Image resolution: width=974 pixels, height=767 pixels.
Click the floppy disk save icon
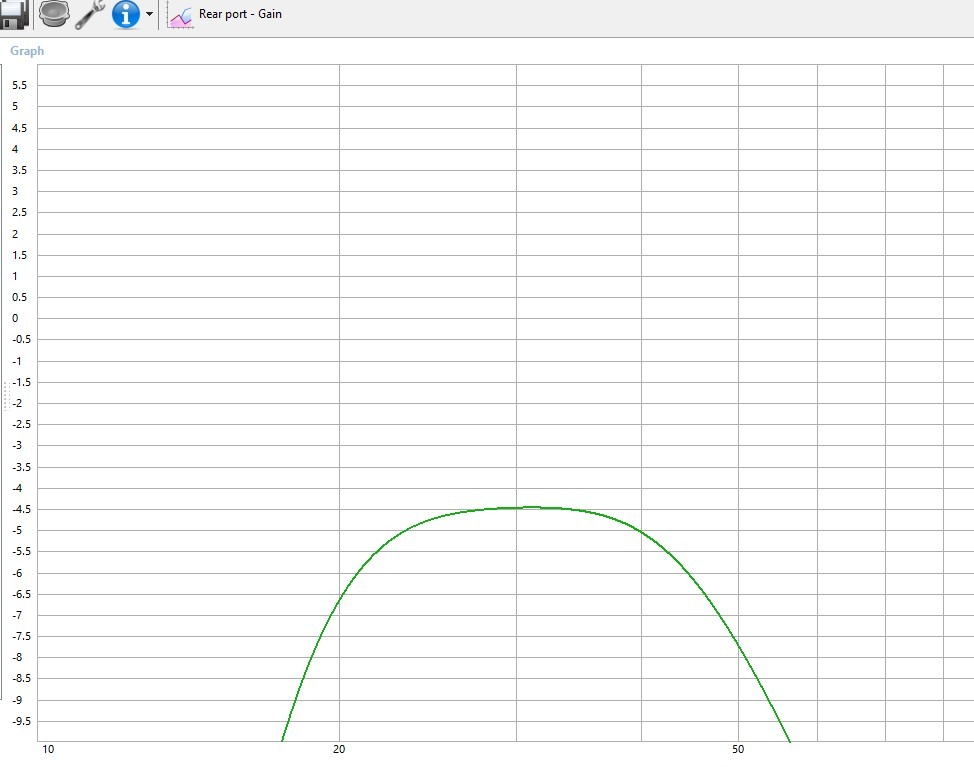coord(14,14)
